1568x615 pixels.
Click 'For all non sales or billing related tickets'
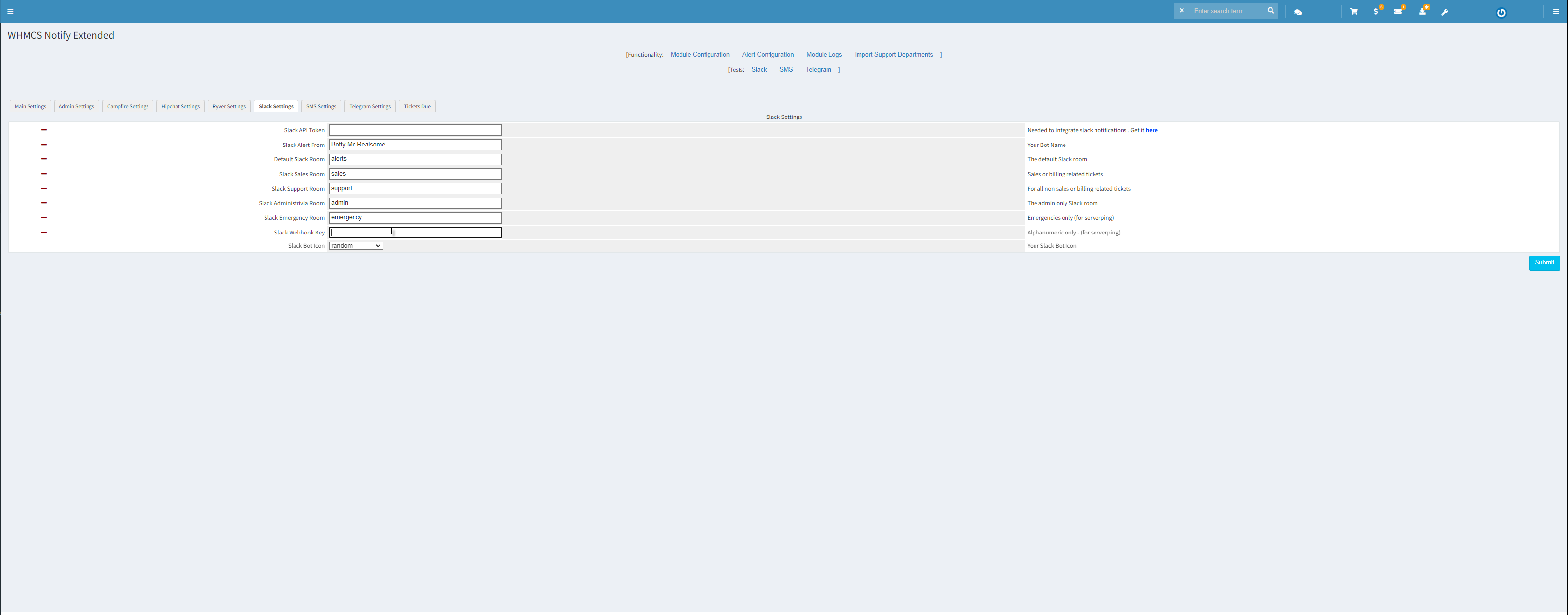[1079, 189]
